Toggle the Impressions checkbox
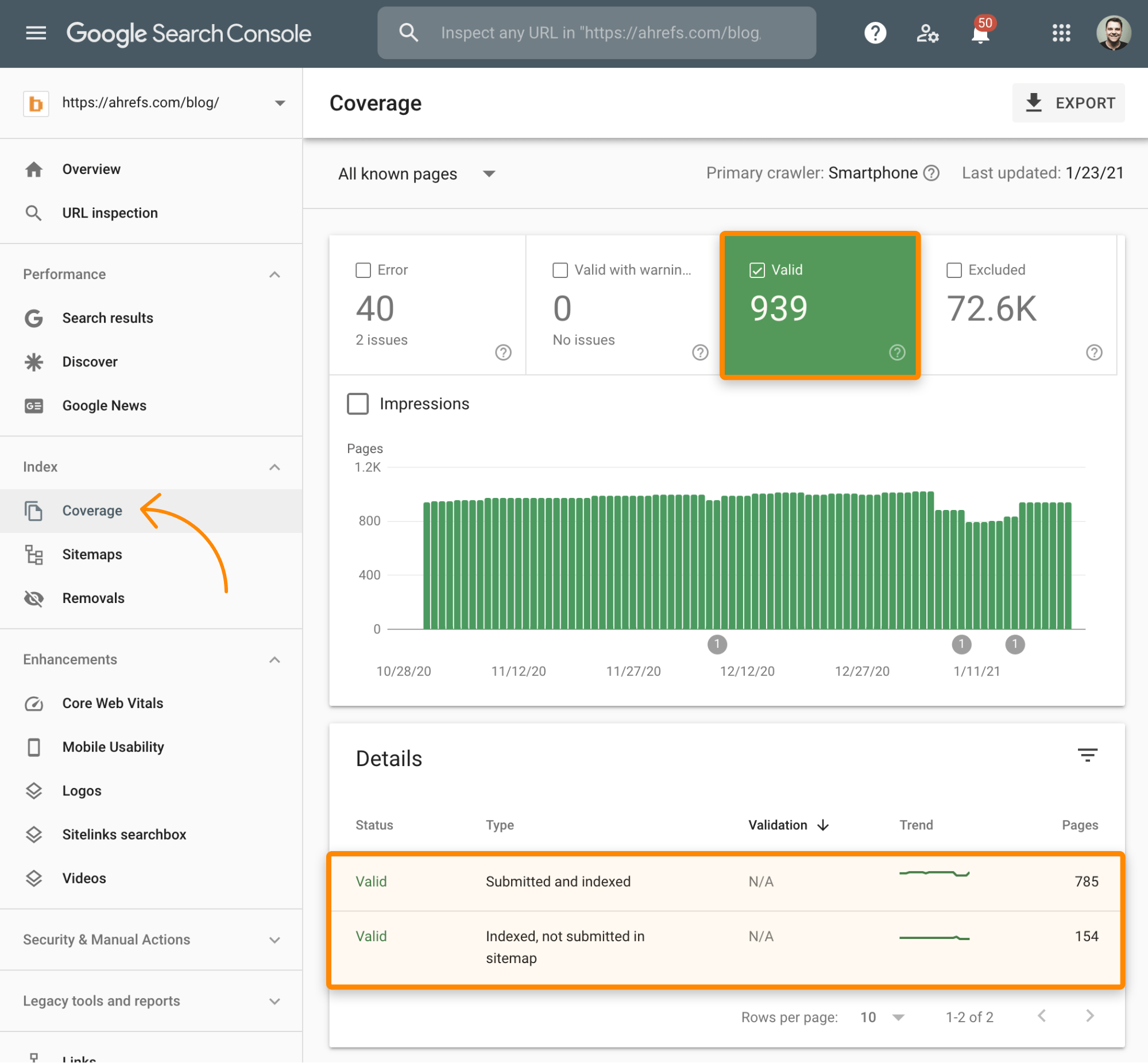The image size is (1148, 1063). (358, 404)
